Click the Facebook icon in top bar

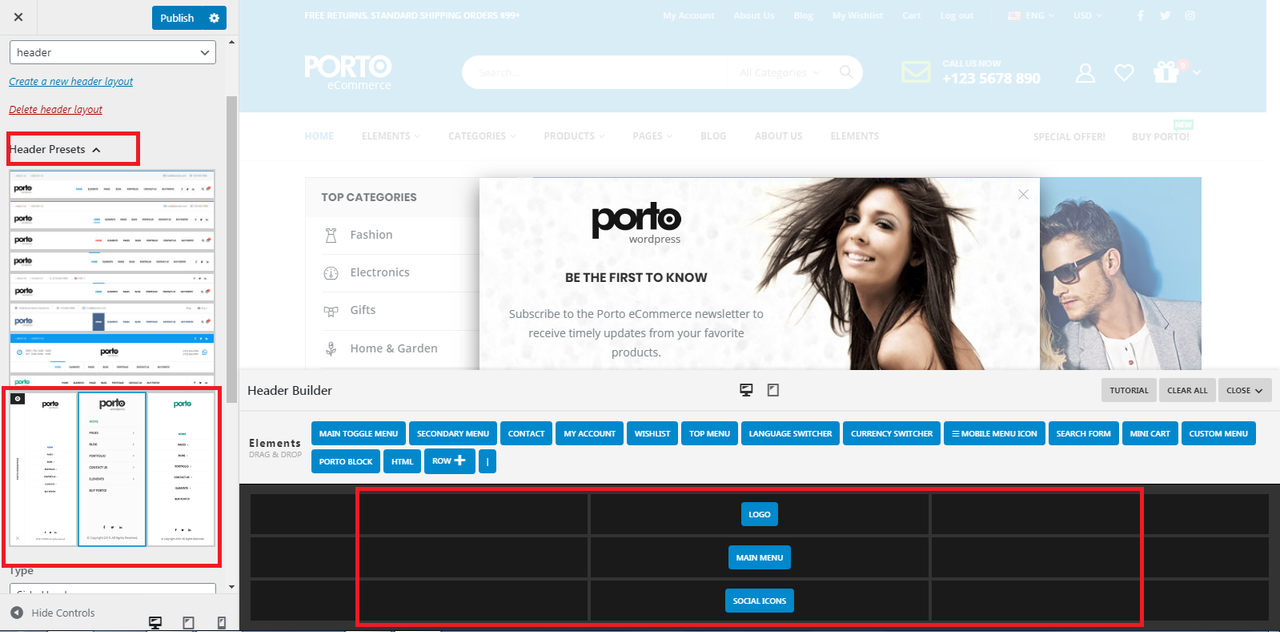[x=1140, y=15]
